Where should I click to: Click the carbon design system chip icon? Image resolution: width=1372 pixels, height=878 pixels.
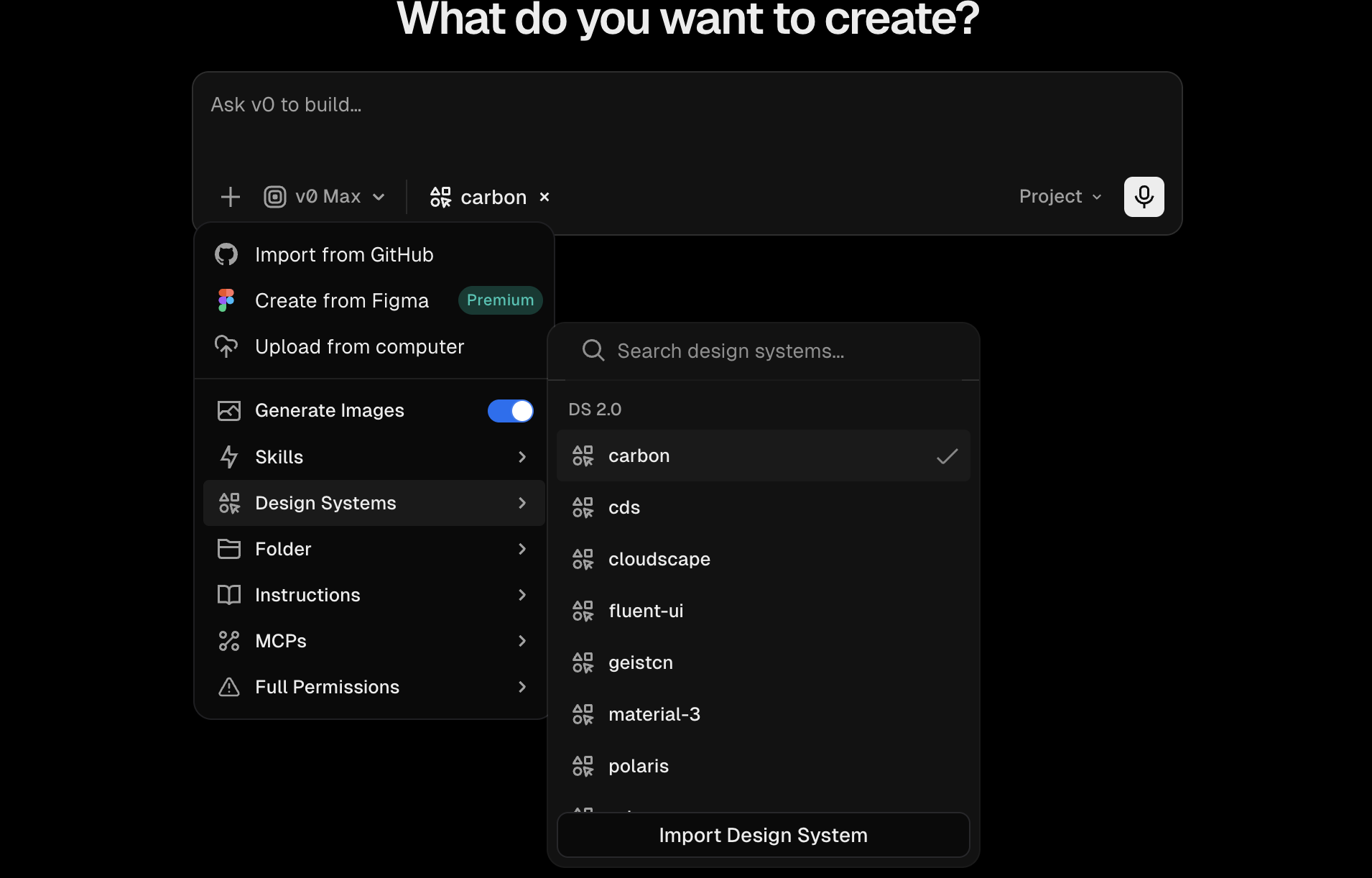[440, 197]
